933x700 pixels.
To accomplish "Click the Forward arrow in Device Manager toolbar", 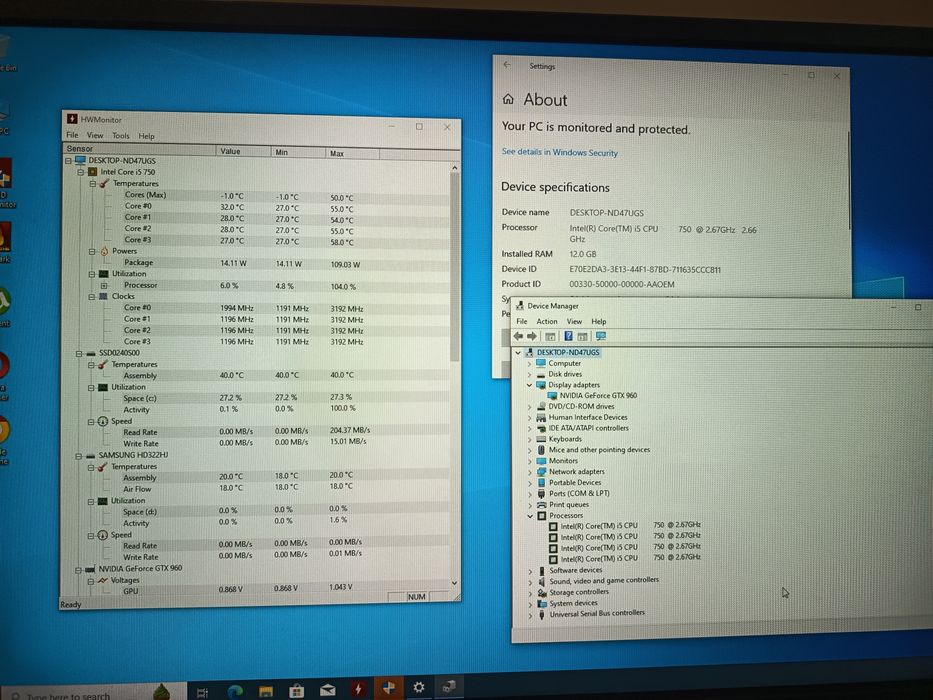I will click(x=532, y=336).
